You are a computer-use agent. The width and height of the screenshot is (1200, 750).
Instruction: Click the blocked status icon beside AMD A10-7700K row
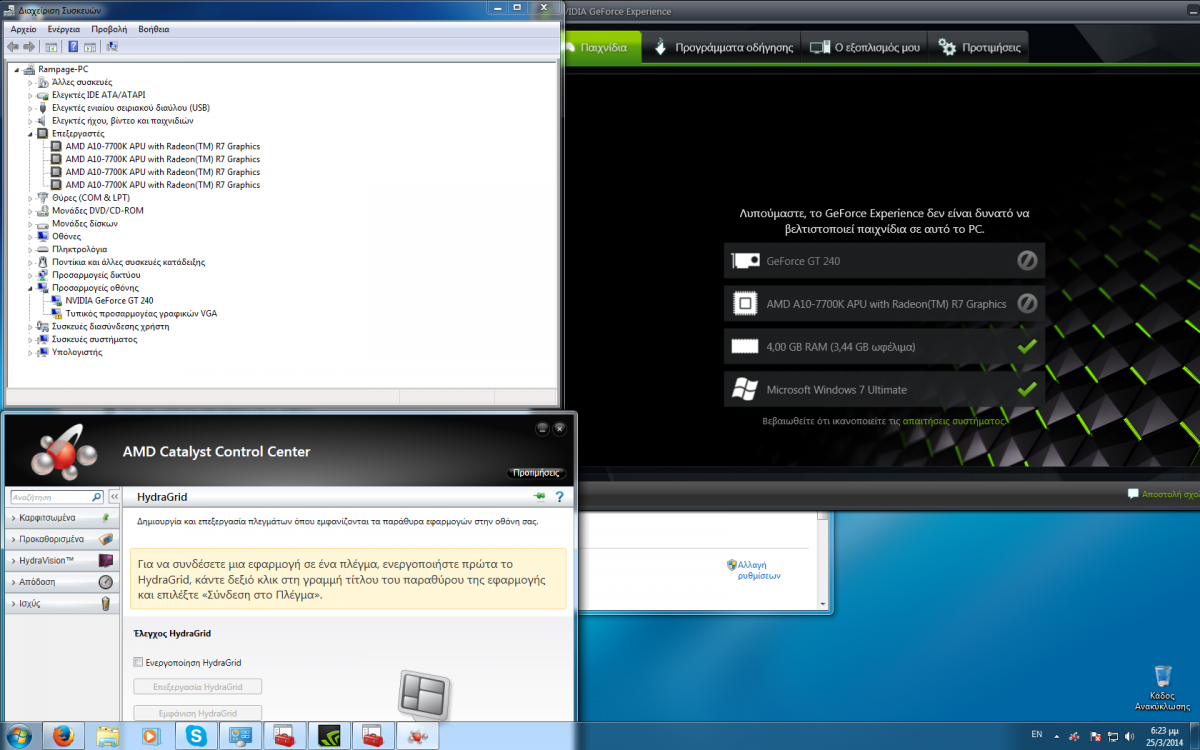click(1027, 303)
